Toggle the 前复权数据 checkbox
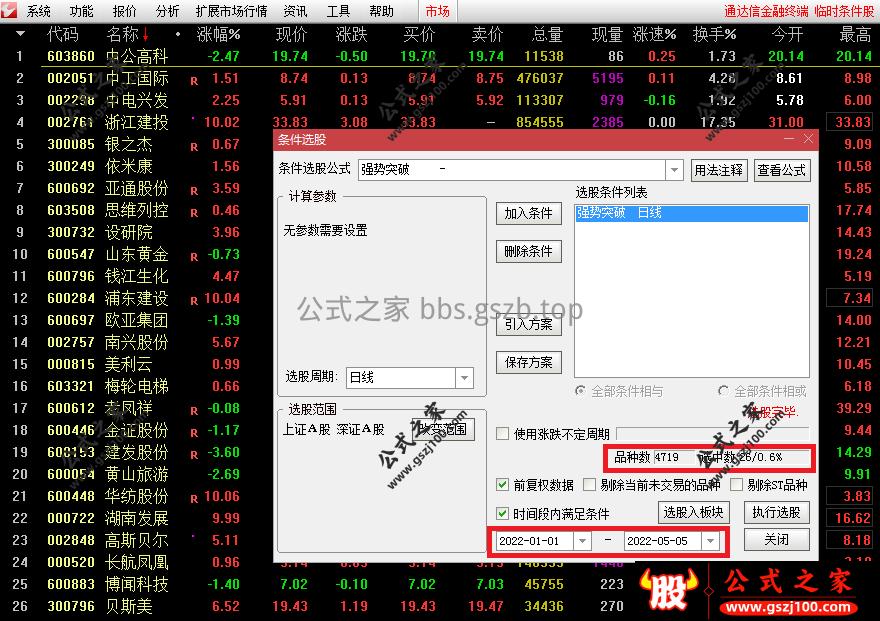Image resolution: width=880 pixels, height=621 pixels. point(503,485)
